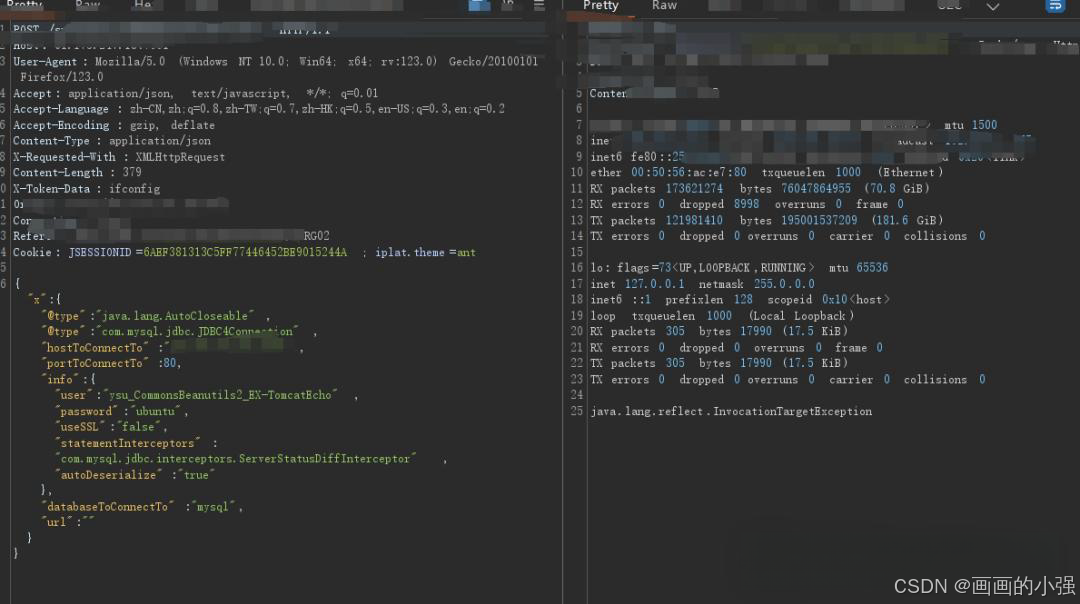The image size is (1080, 604).
Task: Select the X-Token-Data ifconfig header
Action: click(86, 189)
